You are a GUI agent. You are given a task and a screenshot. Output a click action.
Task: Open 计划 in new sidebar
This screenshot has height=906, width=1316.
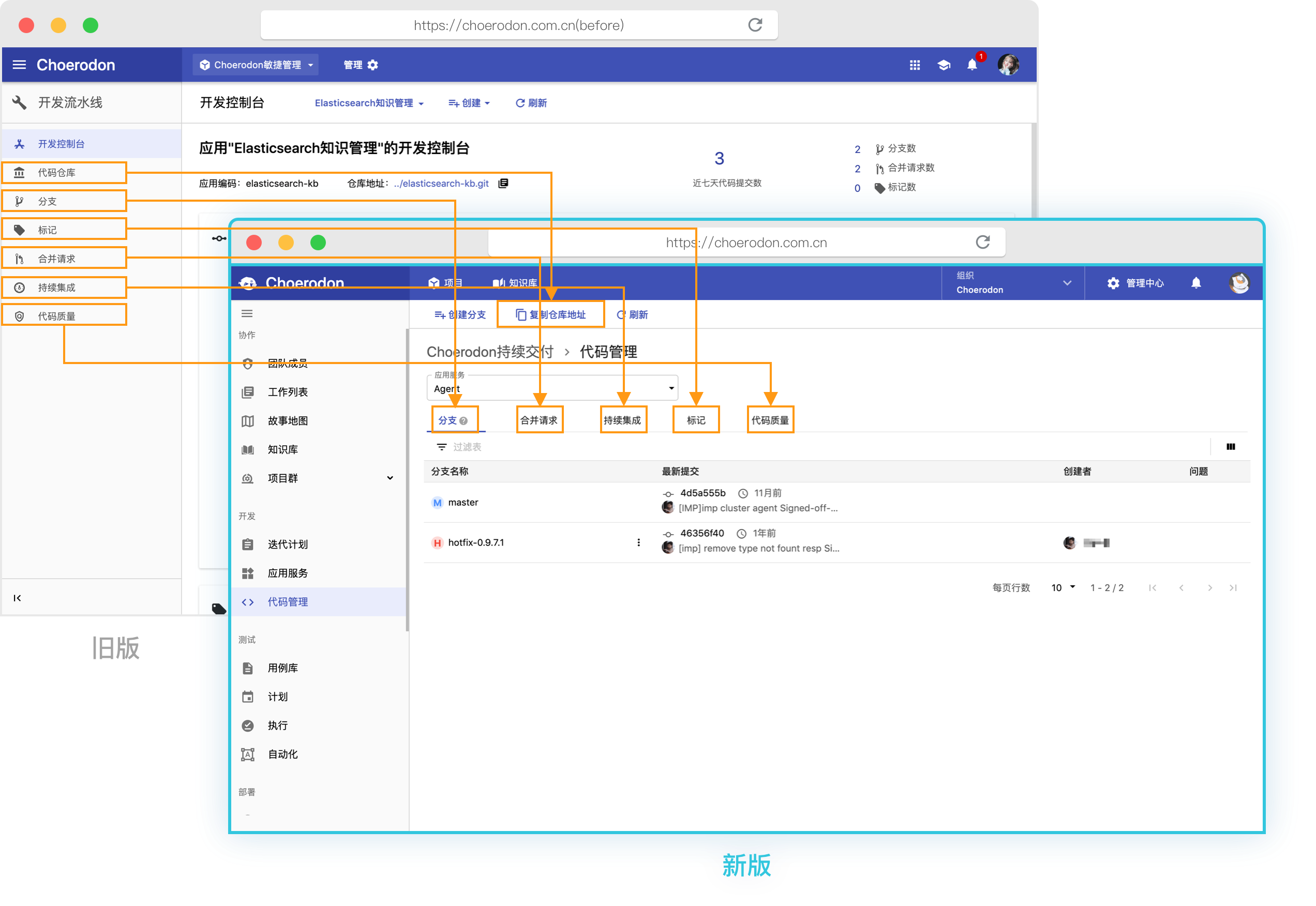coord(320,697)
